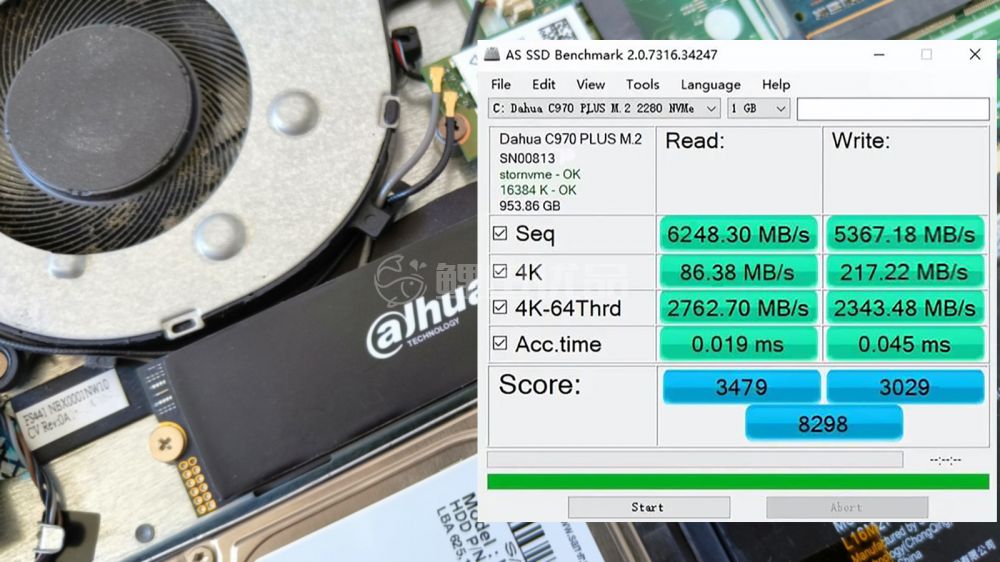Screen dimensions: 1000x562
Task: Click the Score: label
Action: (540, 385)
